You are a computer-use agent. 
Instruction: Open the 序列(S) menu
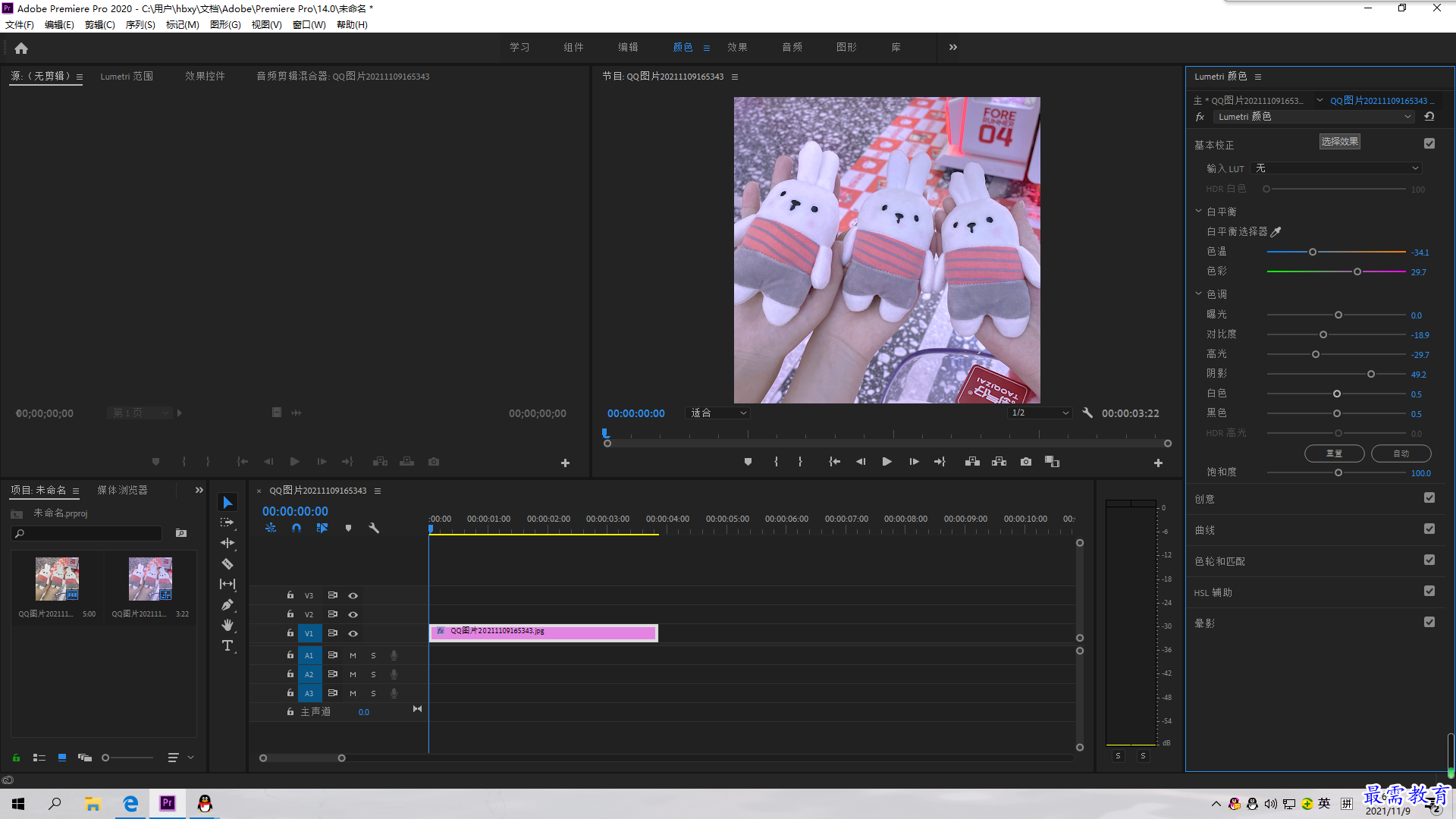tap(140, 24)
